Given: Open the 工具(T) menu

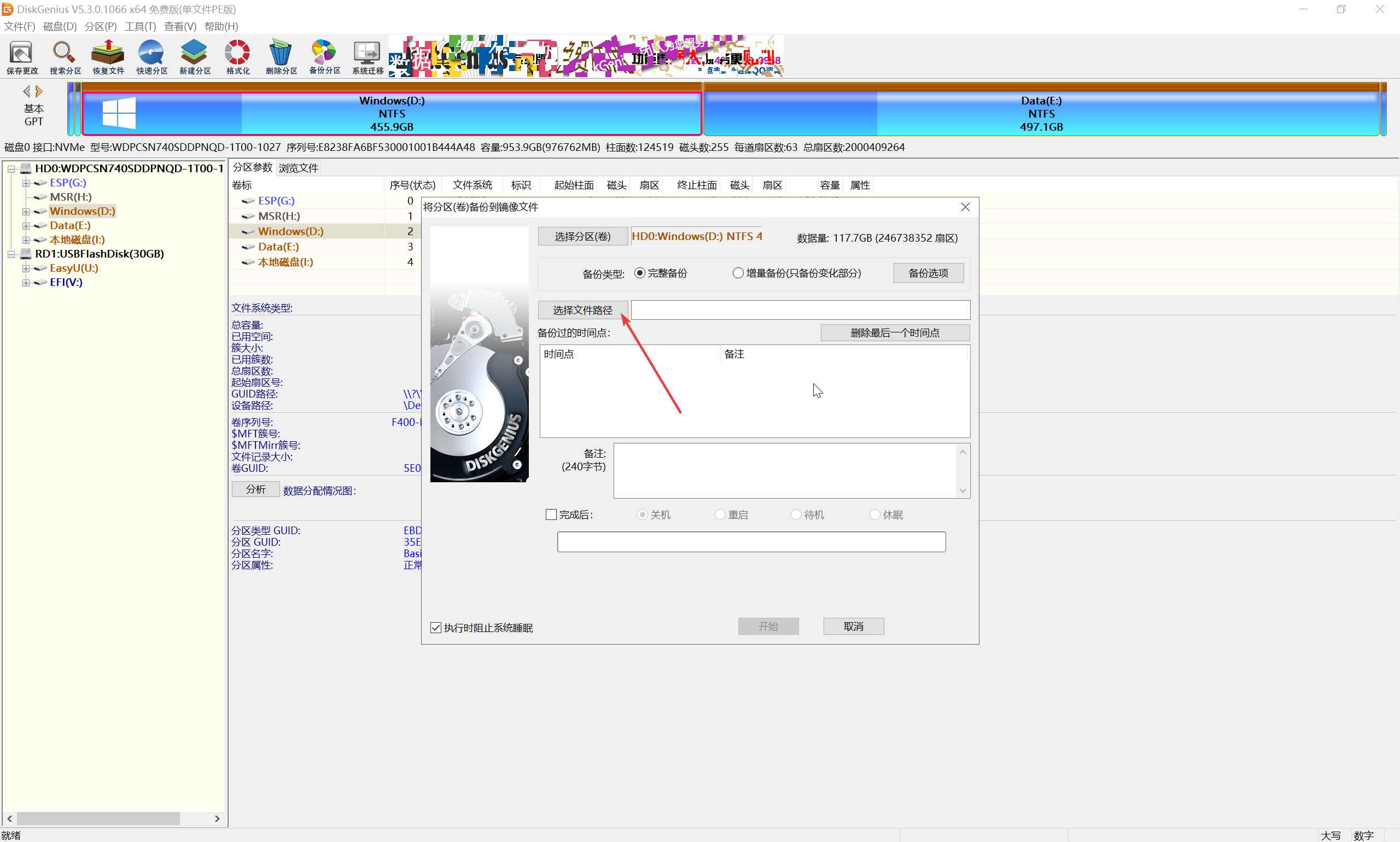Looking at the screenshot, I should click(x=140, y=26).
